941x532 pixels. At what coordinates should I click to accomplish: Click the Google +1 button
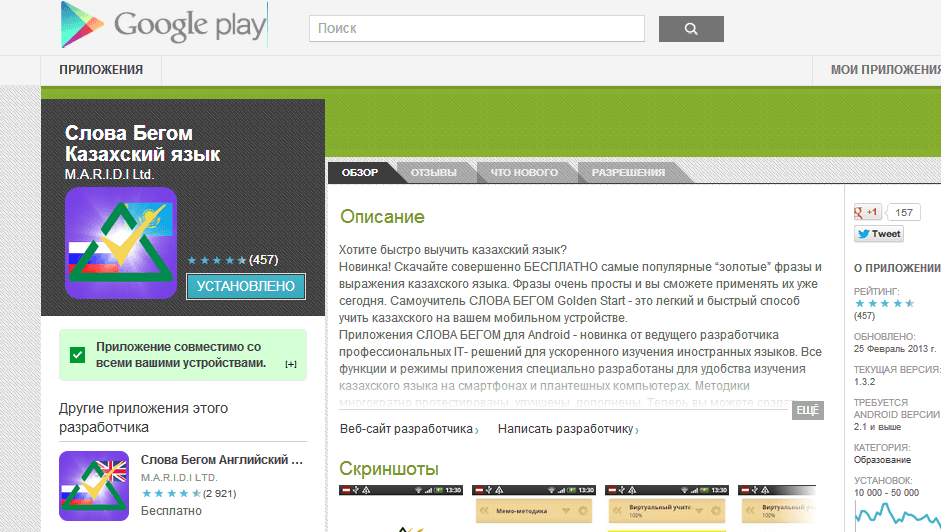pos(867,212)
